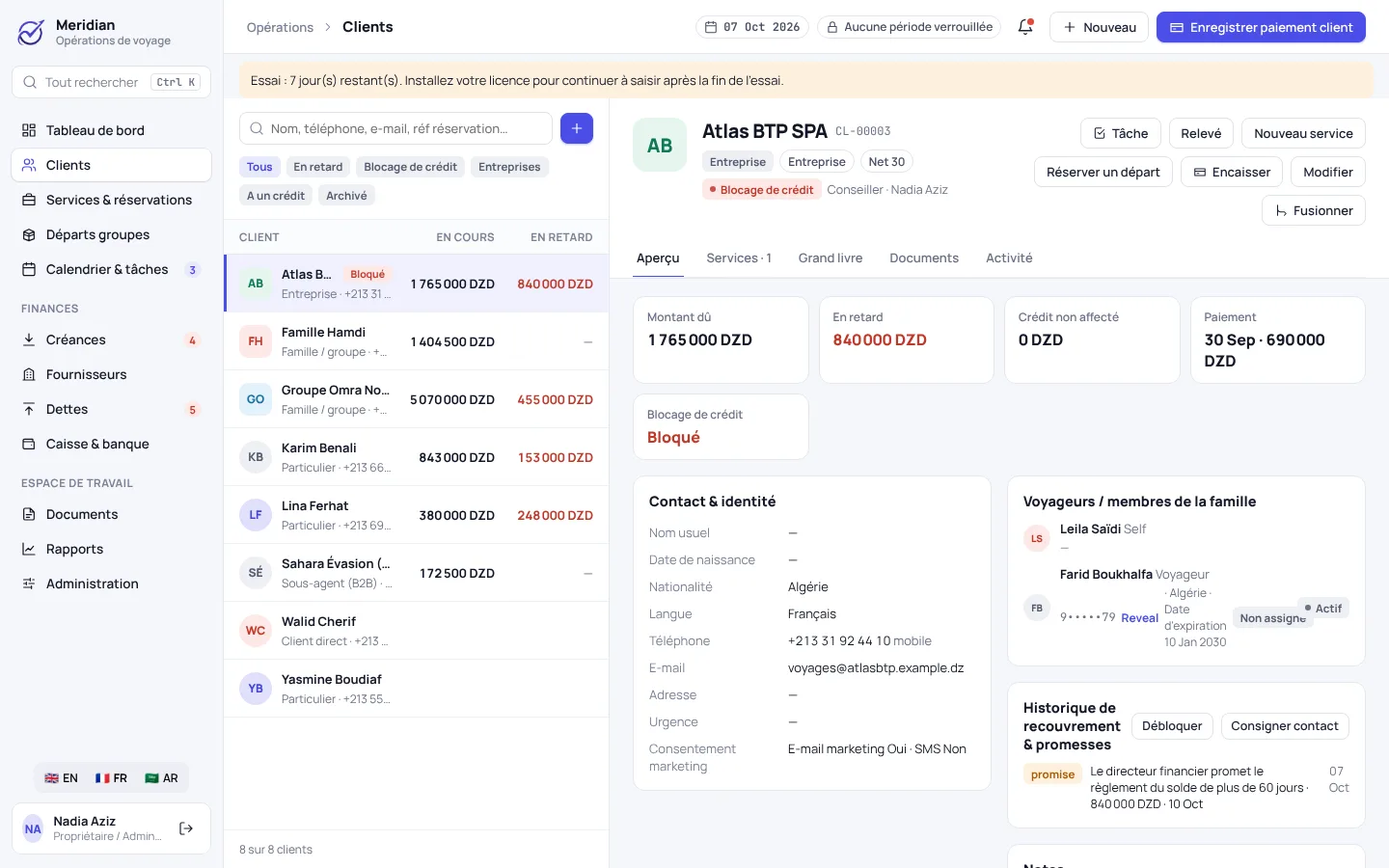
Task: Open the Aperçu tab
Action: point(658,258)
